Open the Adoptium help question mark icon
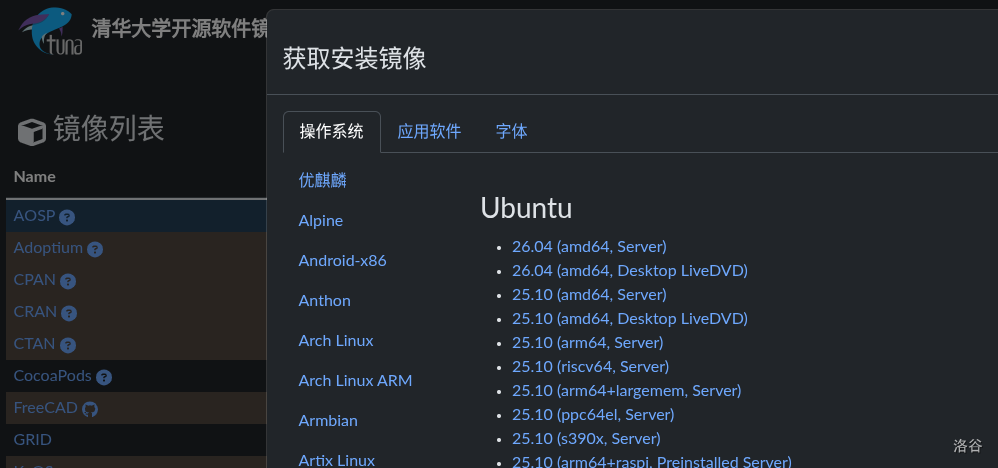This screenshot has width=998, height=468. point(95,249)
